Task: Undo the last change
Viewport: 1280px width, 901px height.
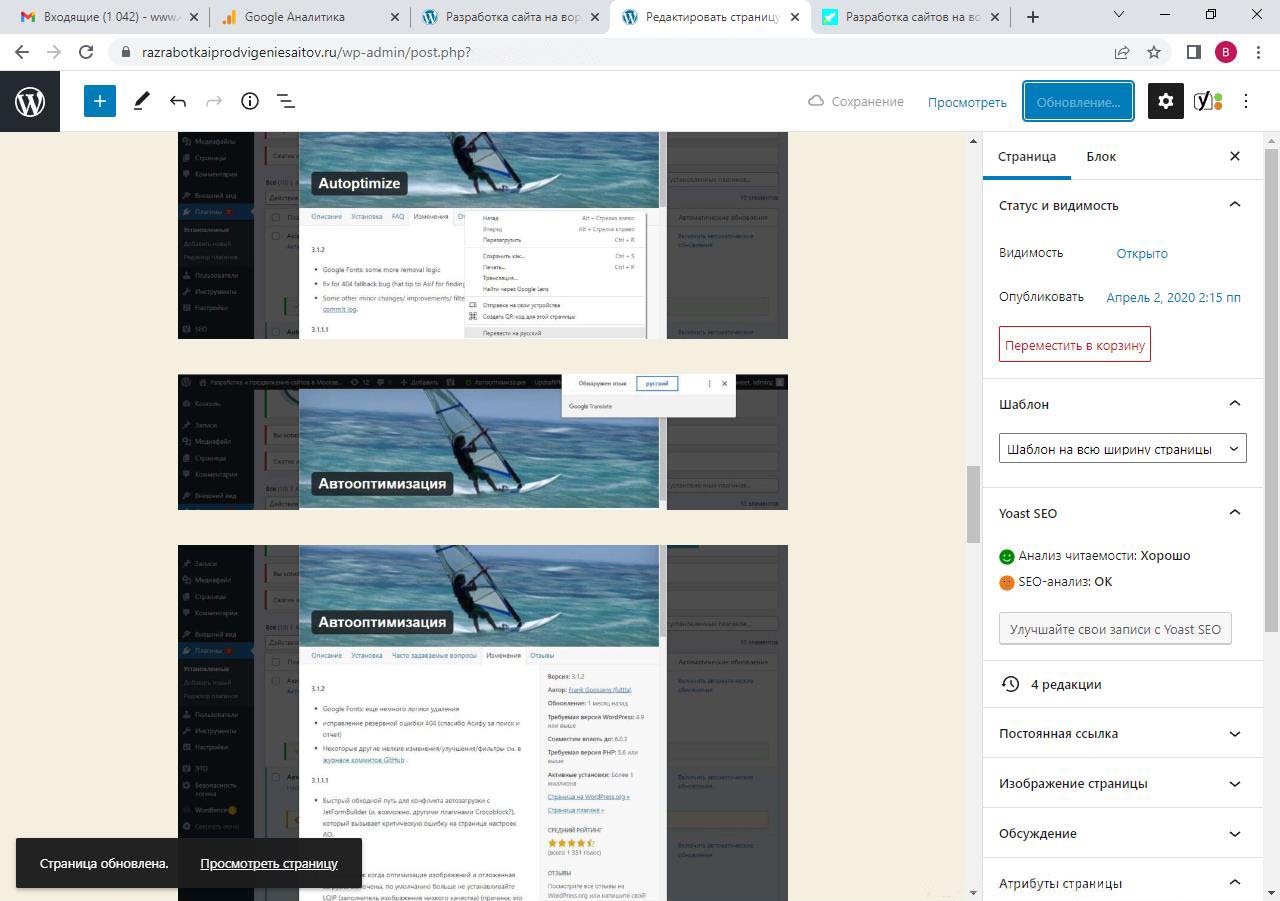Action: point(178,101)
